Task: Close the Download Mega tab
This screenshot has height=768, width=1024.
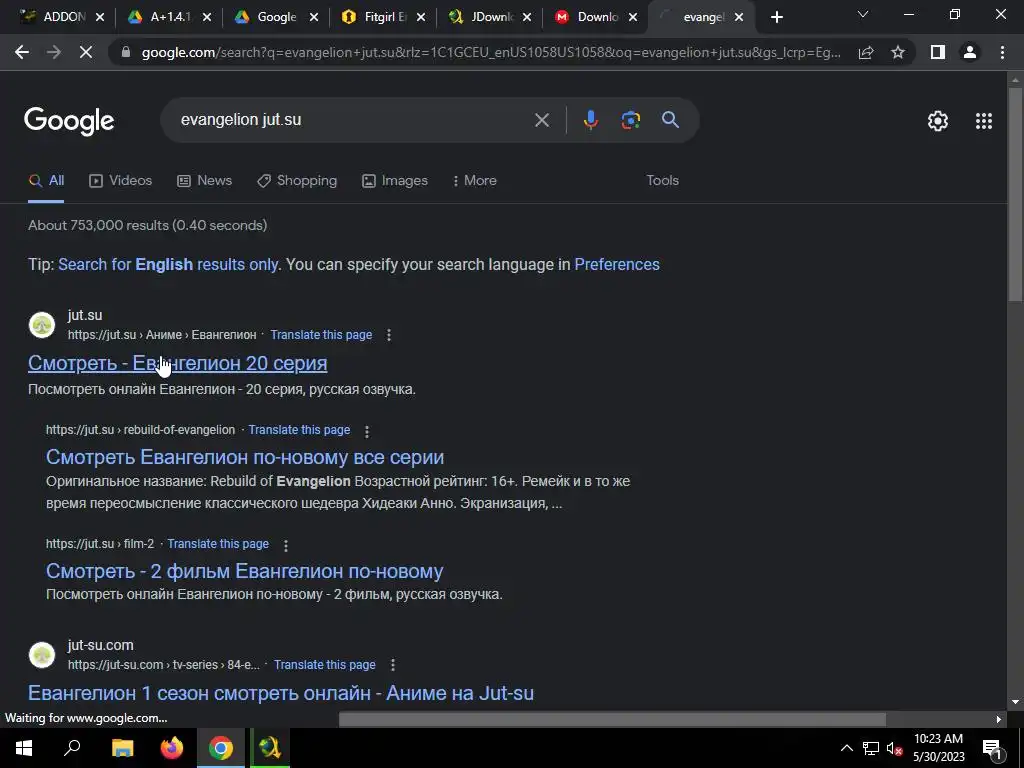Action: (632, 18)
